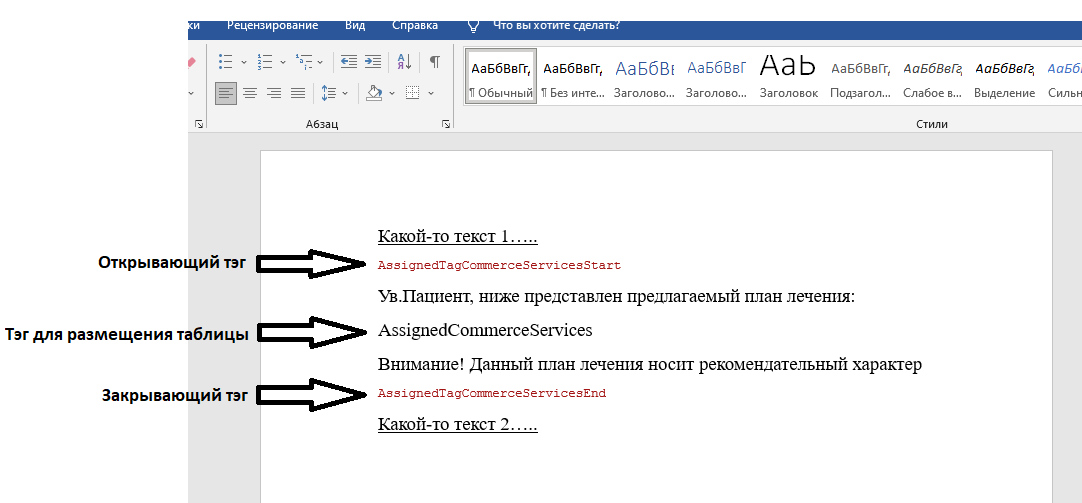Align text left
Screen dimensions: 1082x503
[226, 92]
